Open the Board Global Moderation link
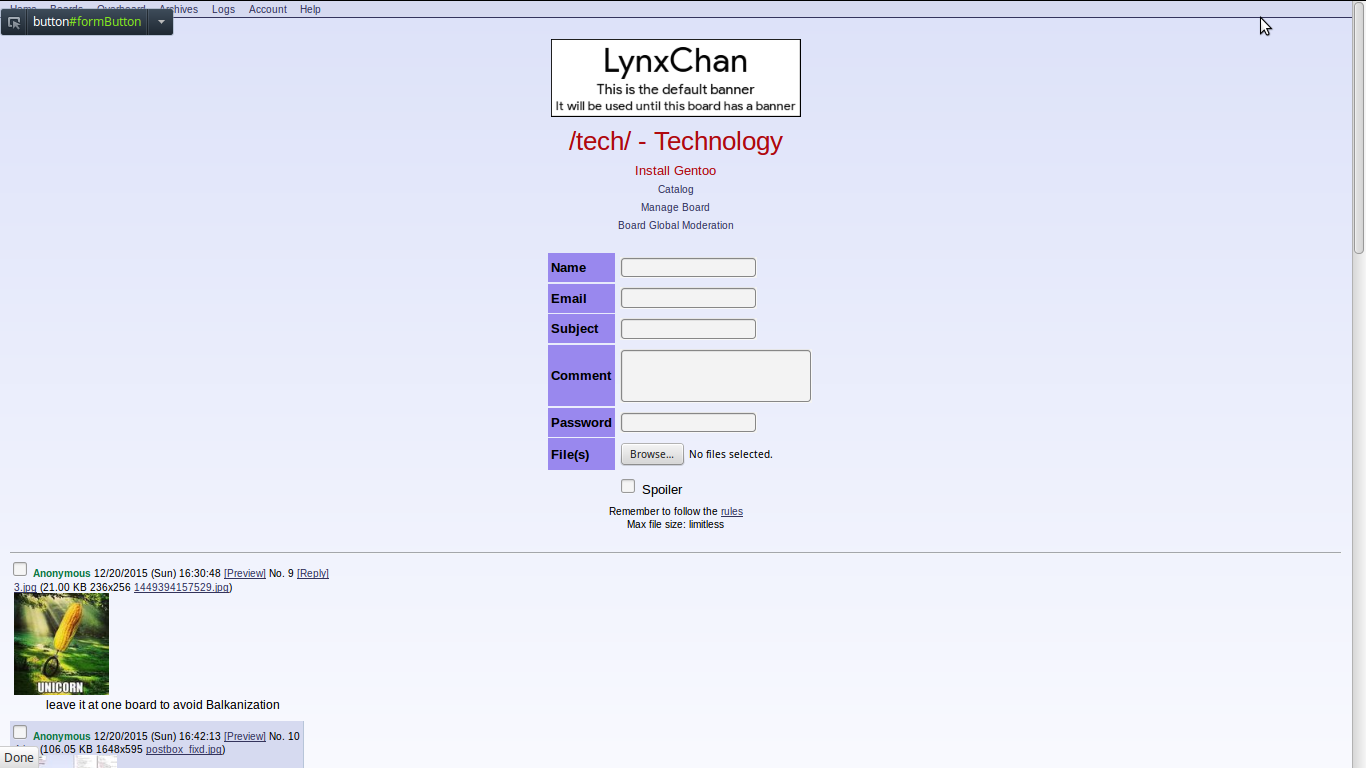This screenshot has width=1366, height=768. 676,225
